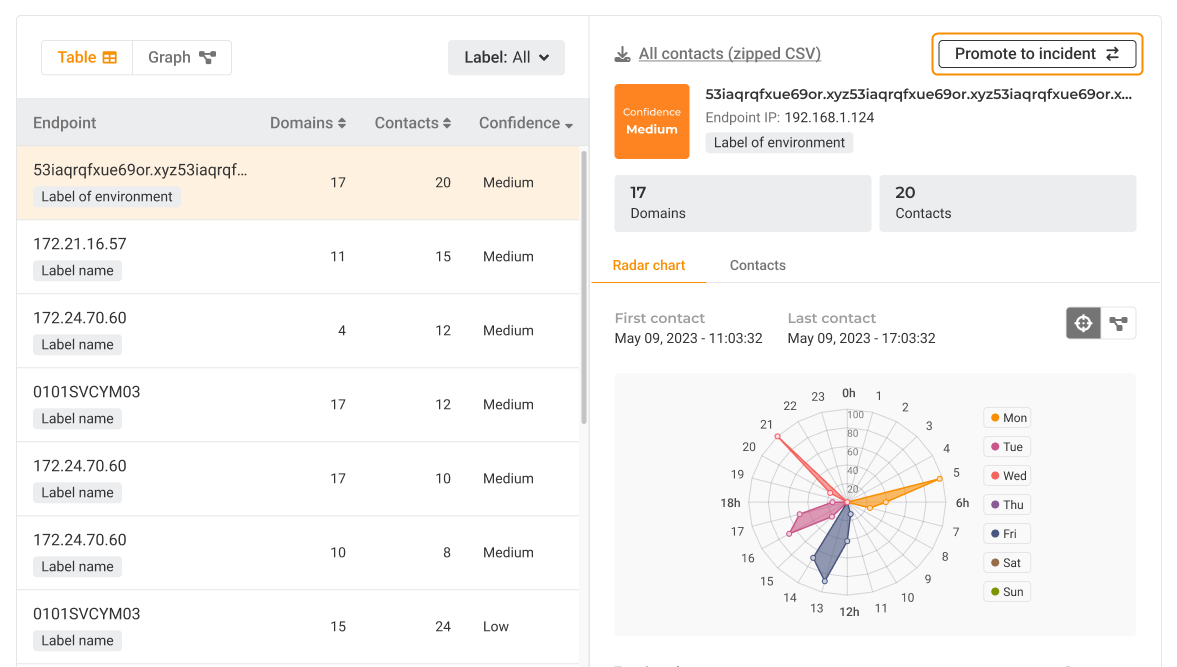Switch to radar chart view icon

click(1083, 323)
